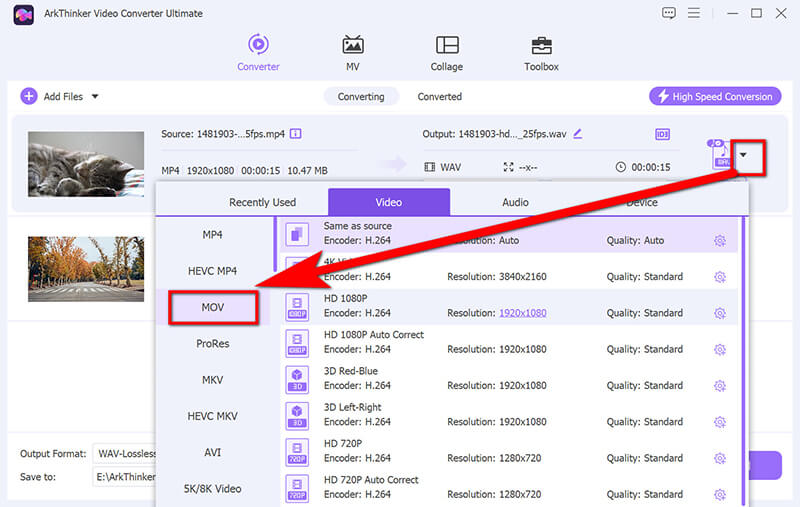Select the HD 1080P preset
This screenshot has height=507, width=800.
pos(509,307)
